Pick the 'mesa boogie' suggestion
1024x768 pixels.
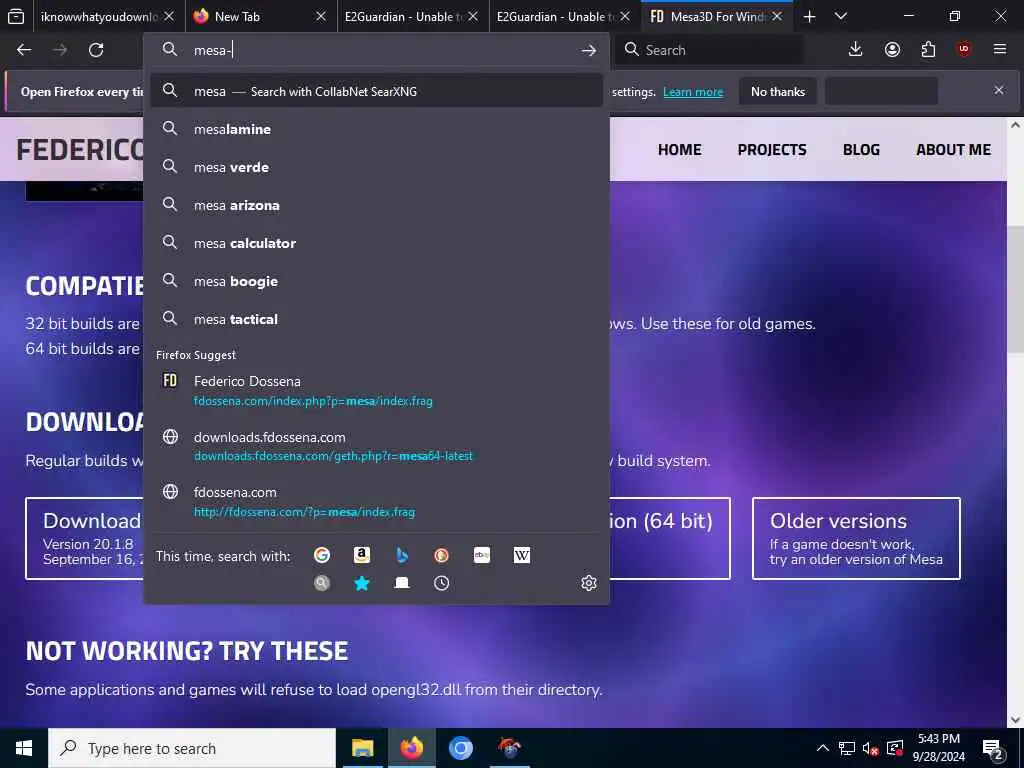(x=376, y=281)
